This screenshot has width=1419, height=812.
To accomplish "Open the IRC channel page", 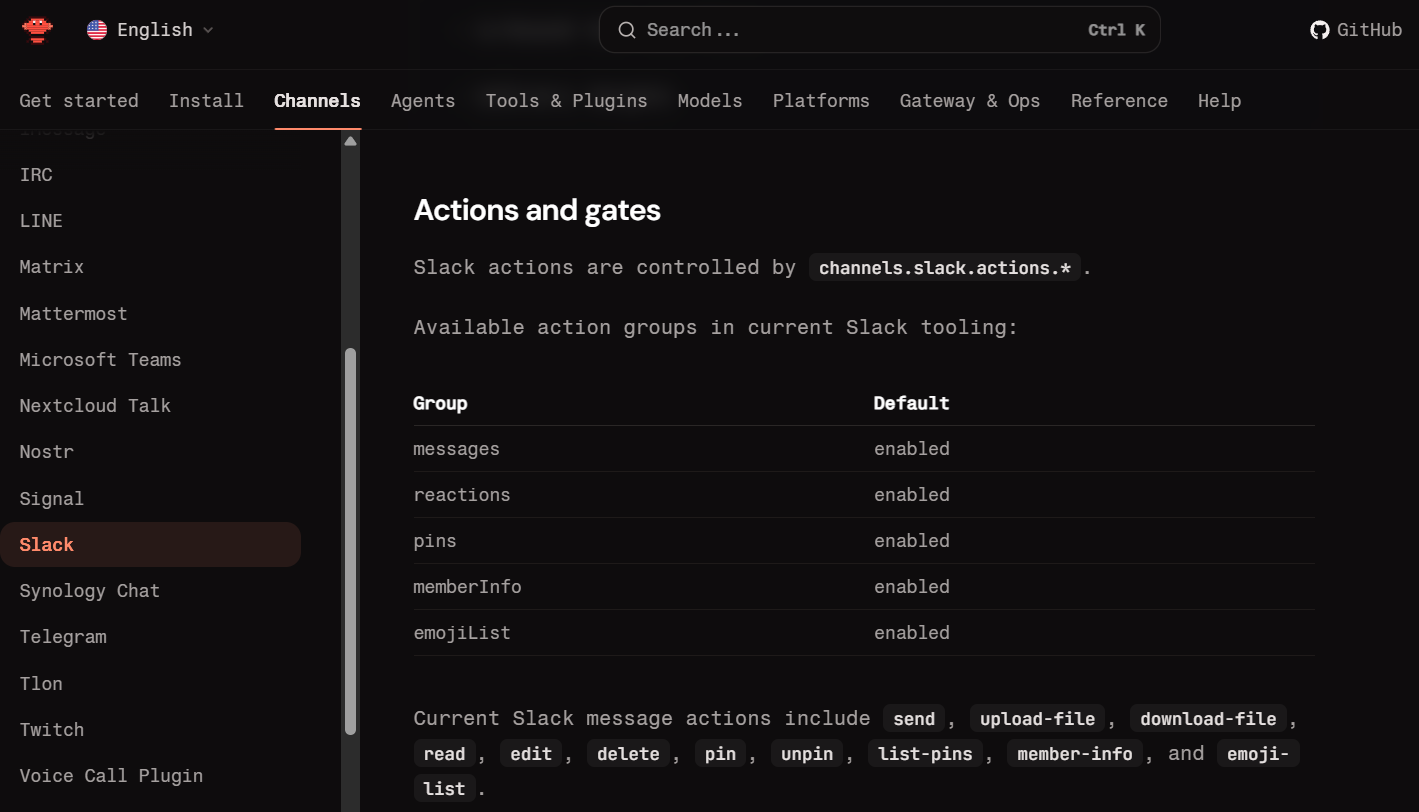I will pyautogui.click(x=36, y=175).
